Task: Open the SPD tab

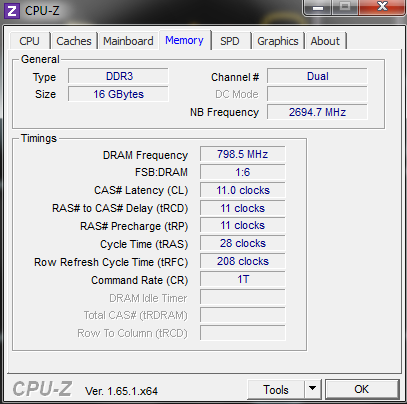Action: coord(230,41)
